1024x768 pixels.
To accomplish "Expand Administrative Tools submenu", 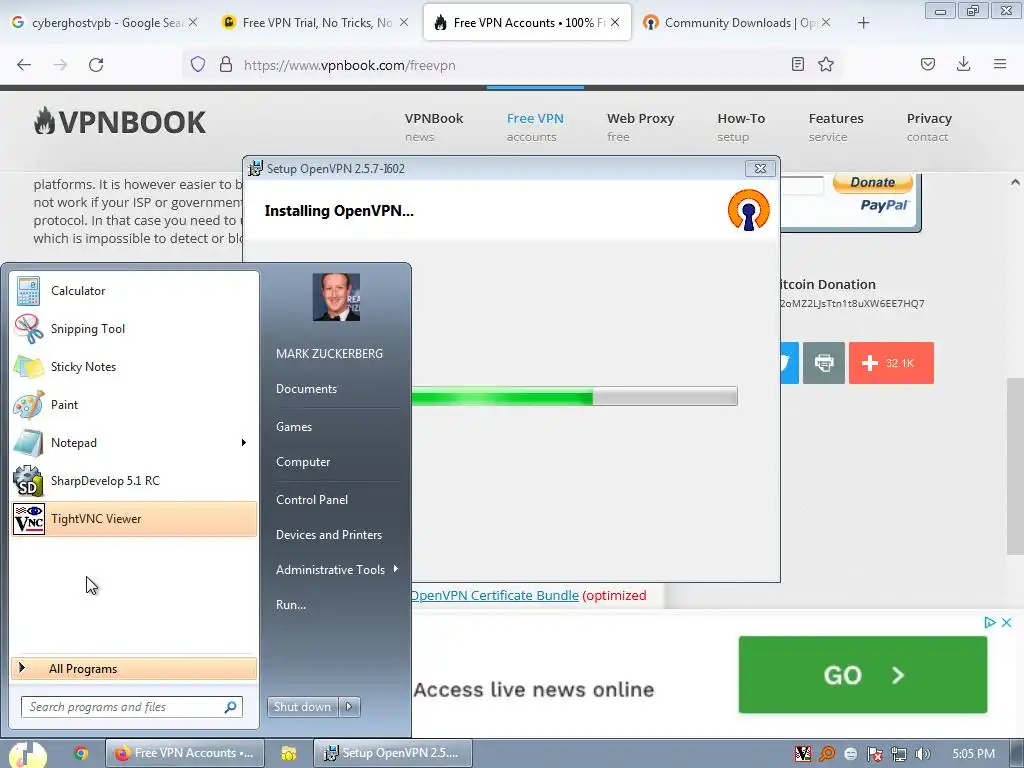I will pyautogui.click(x=336, y=569).
